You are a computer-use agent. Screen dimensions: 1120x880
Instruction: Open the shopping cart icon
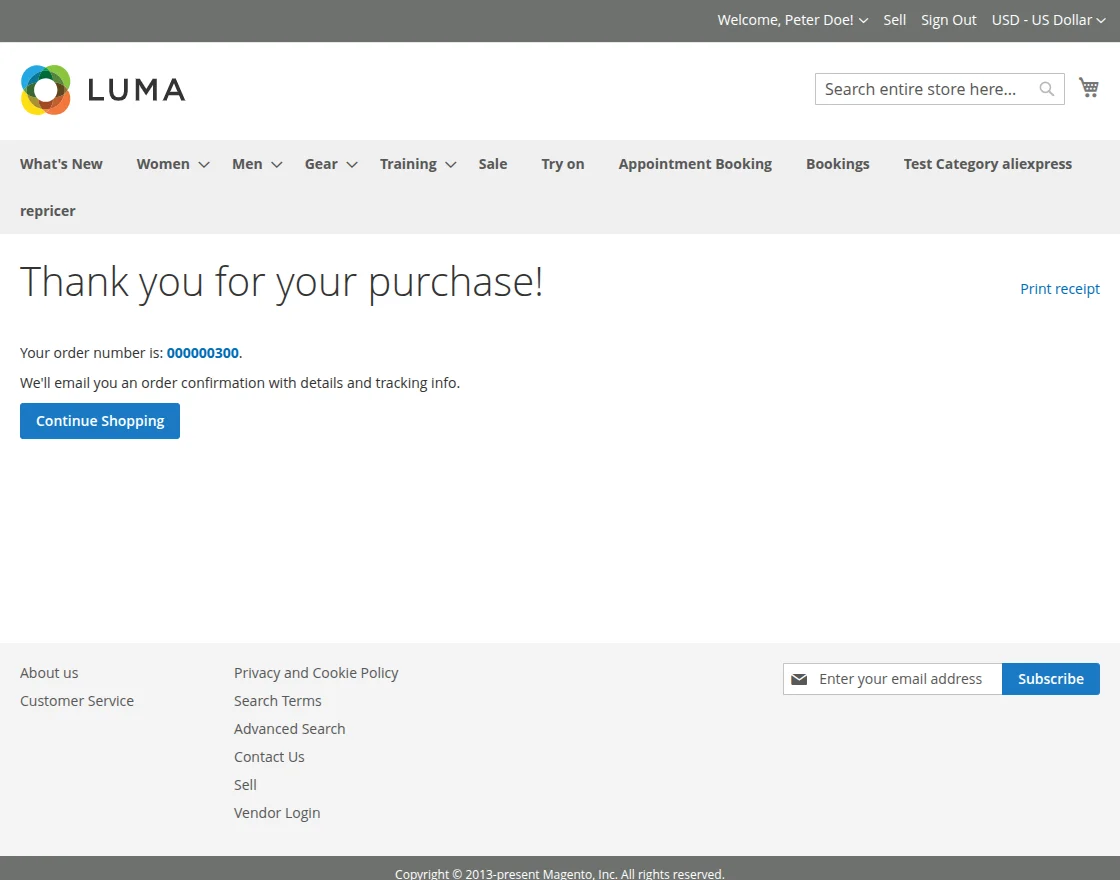pyautogui.click(x=1089, y=87)
